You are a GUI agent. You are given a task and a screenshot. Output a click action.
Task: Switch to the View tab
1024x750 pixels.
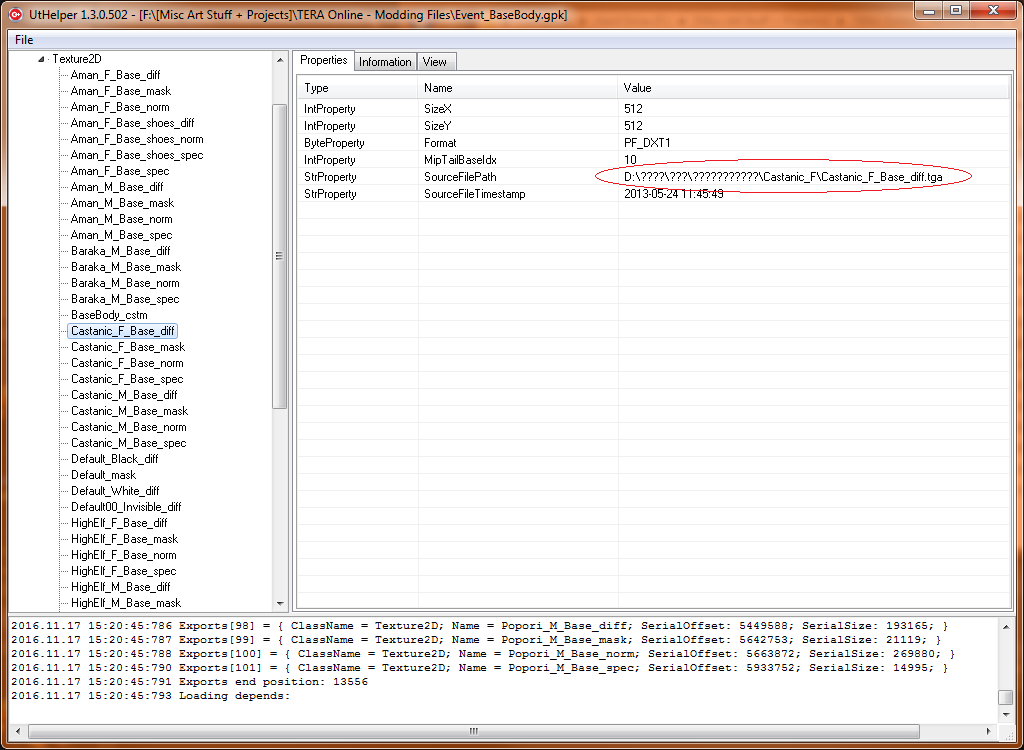(x=435, y=62)
